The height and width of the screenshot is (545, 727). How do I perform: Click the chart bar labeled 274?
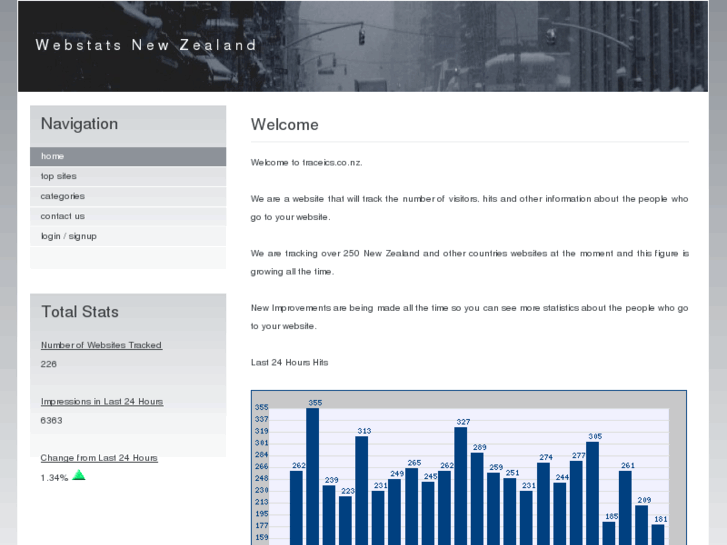point(543,504)
